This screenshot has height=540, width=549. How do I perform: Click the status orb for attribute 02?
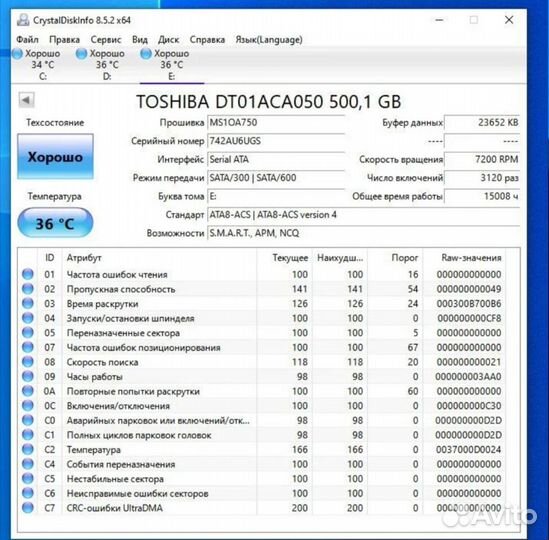[28, 289]
